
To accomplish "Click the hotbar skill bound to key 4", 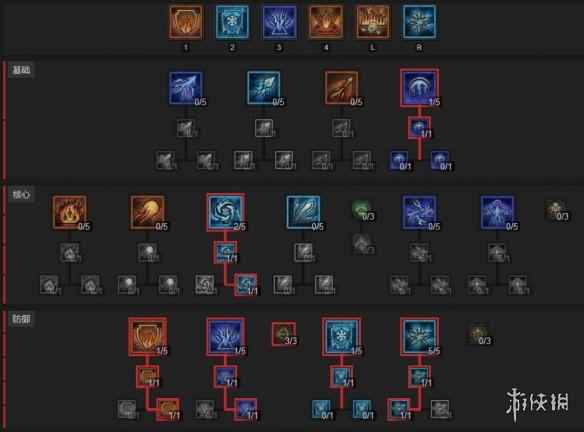I will pos(326,22).
